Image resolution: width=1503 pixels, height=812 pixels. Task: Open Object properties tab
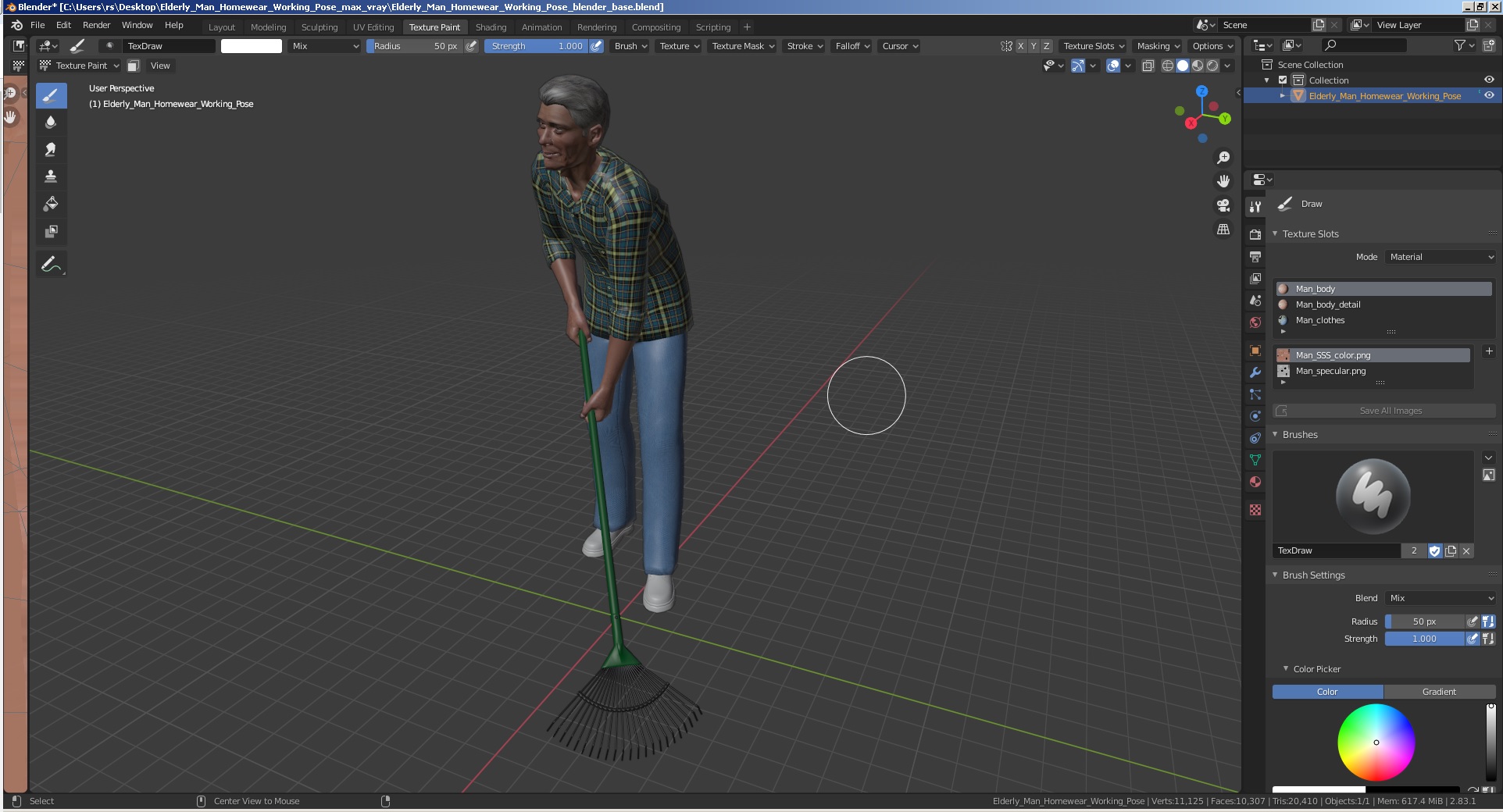[1255, 351]
